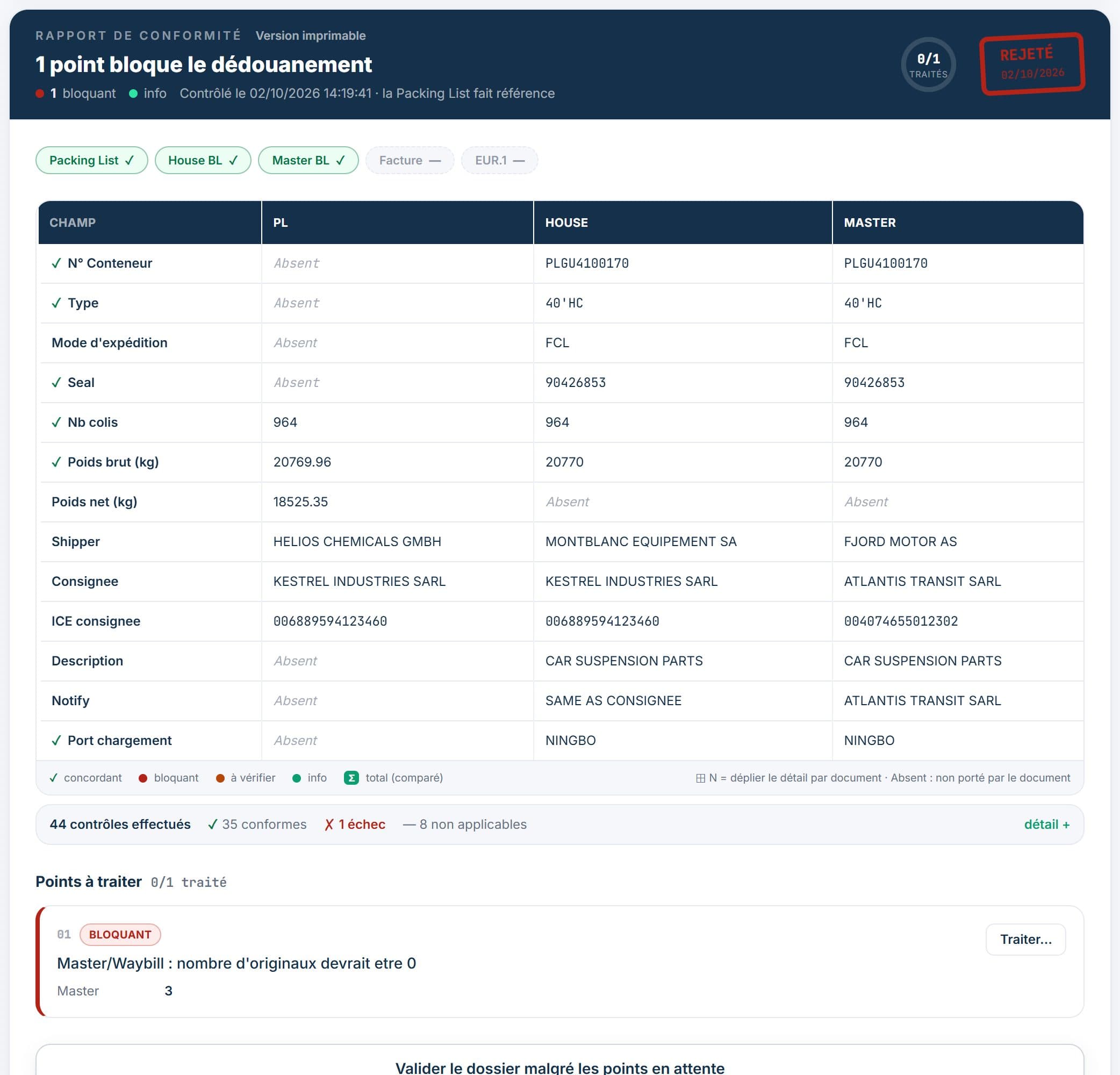The height and width of the screenshot is (1075, 1120).
Task: Click the grid icon in legend note
Action: (x=700, y=778)
